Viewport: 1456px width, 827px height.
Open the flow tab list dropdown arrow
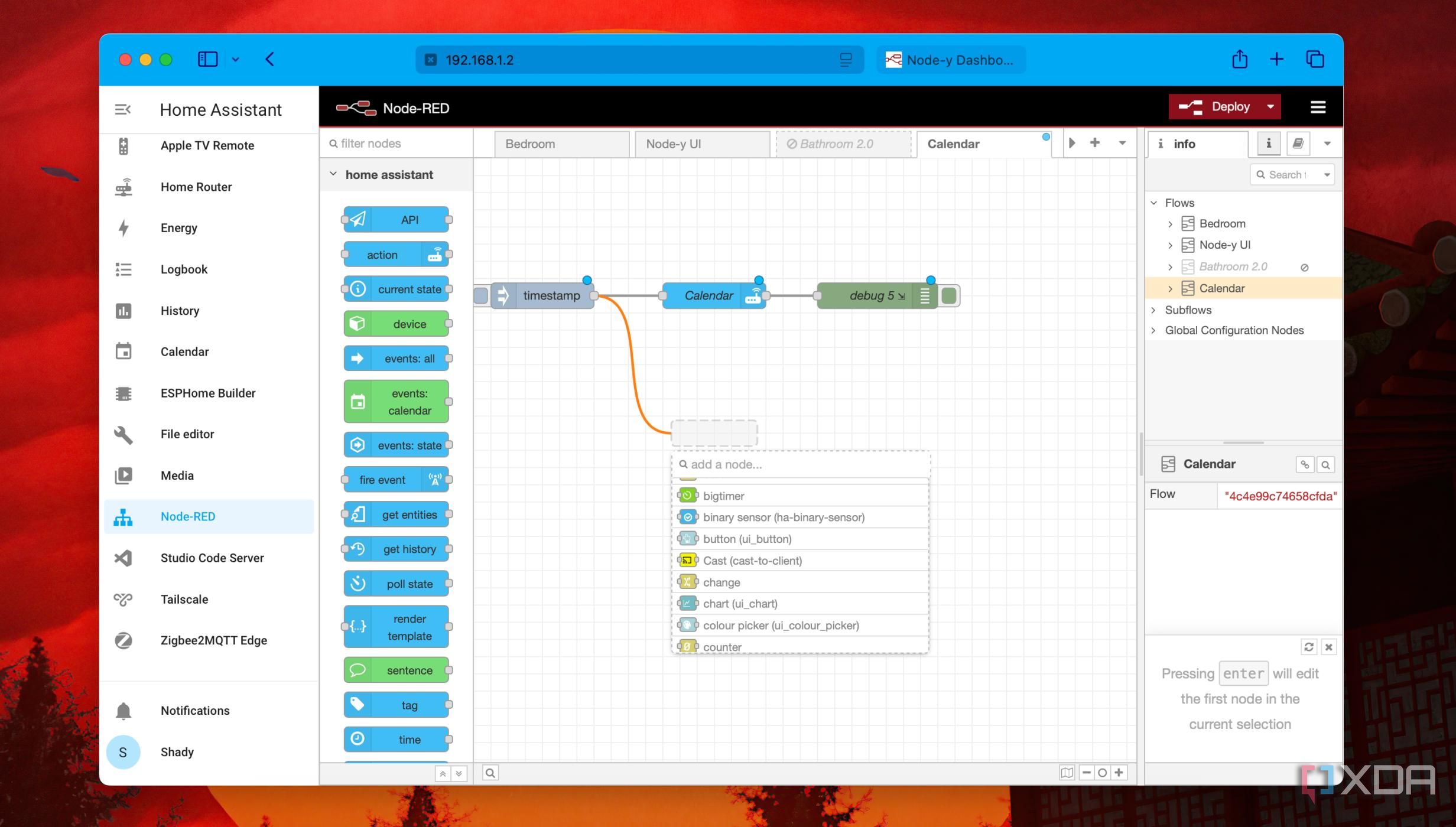click(x=1122, y=144)
